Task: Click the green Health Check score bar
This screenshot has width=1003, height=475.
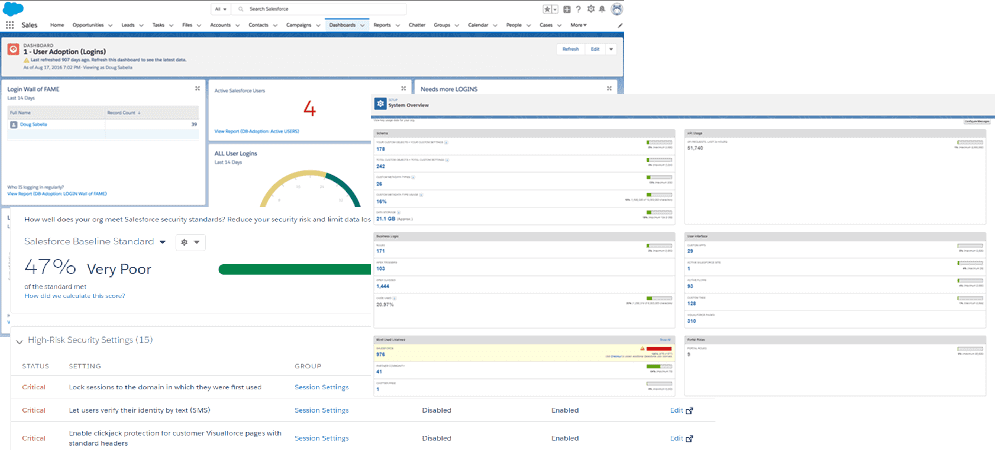Action: point(295,270)
